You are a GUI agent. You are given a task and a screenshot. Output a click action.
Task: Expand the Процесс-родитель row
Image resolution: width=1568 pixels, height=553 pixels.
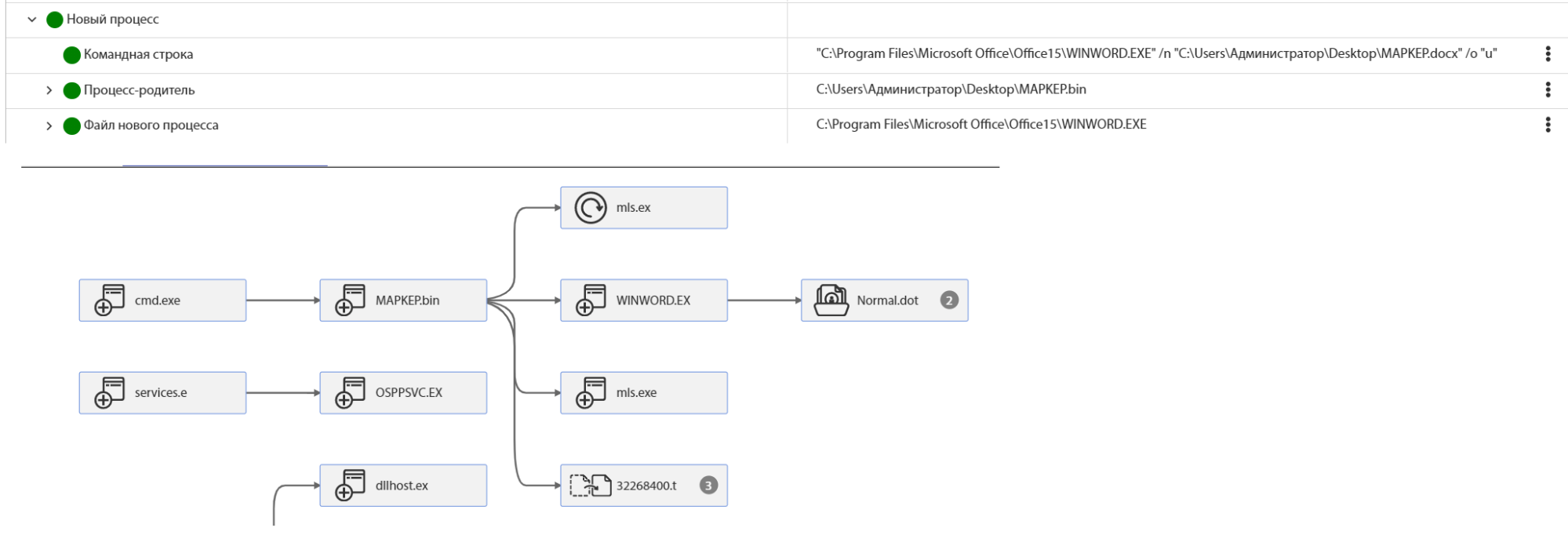[49, 90]
